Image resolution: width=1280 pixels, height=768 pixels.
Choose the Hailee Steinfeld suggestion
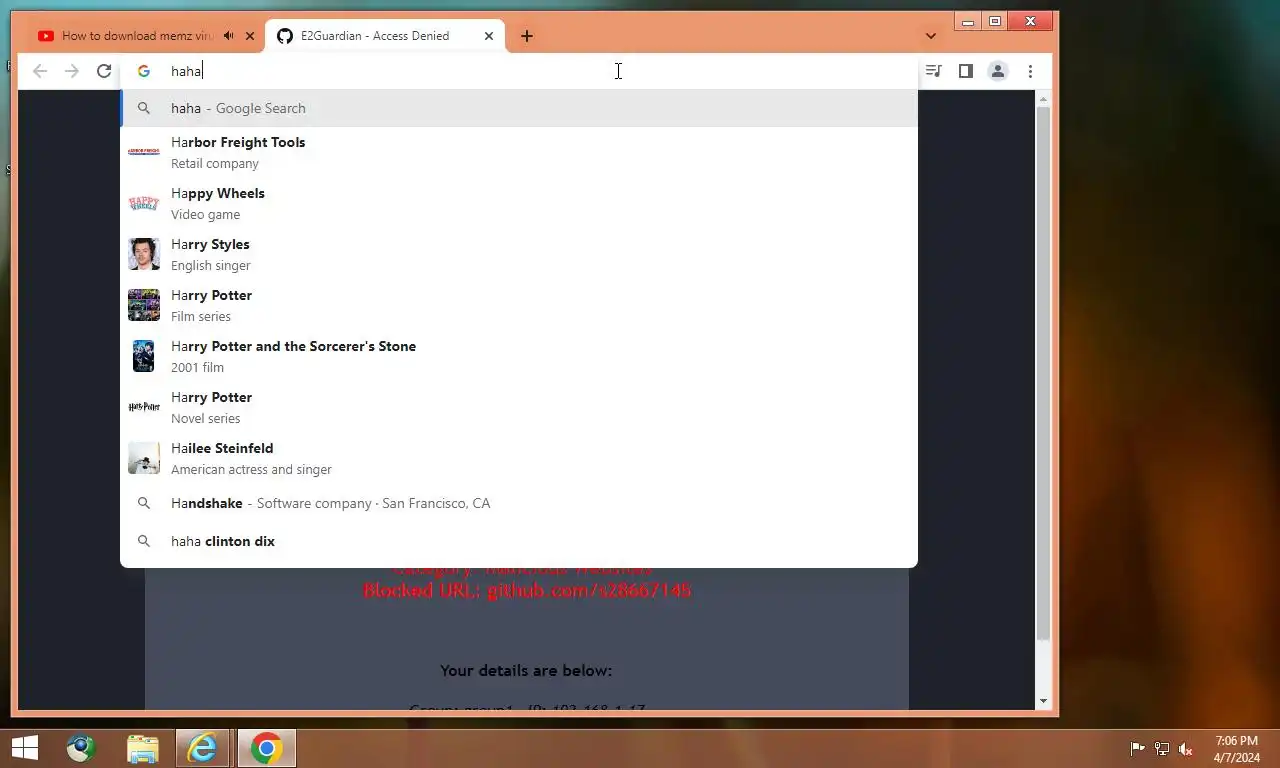(518, 458)
